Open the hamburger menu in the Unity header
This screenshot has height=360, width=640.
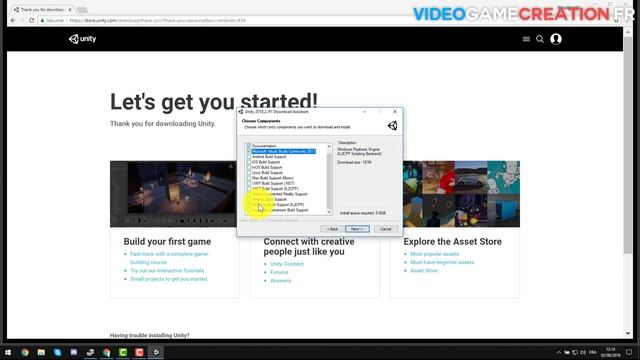tap(526, 39)
